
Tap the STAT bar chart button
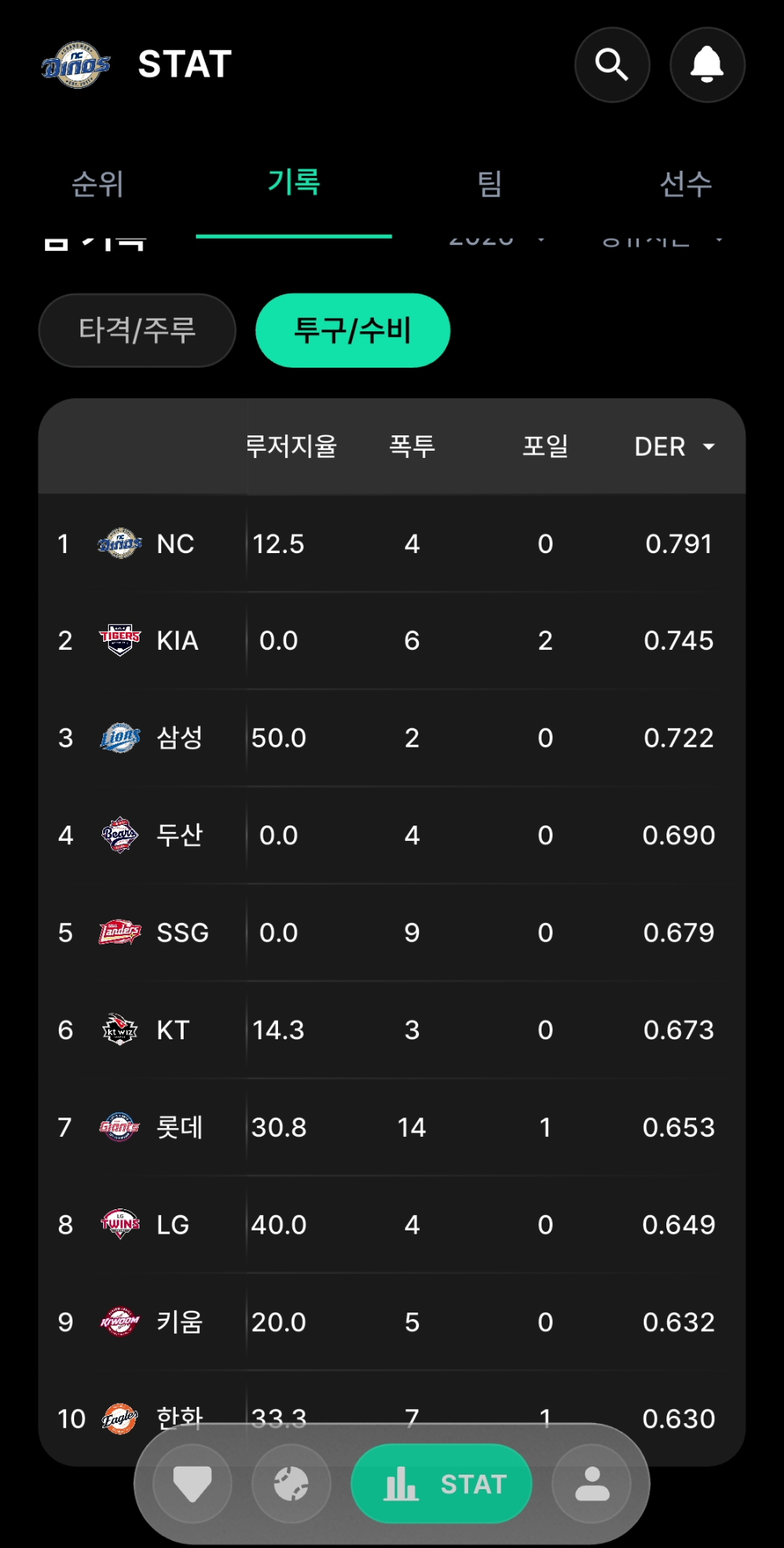tap(442, 1483)
